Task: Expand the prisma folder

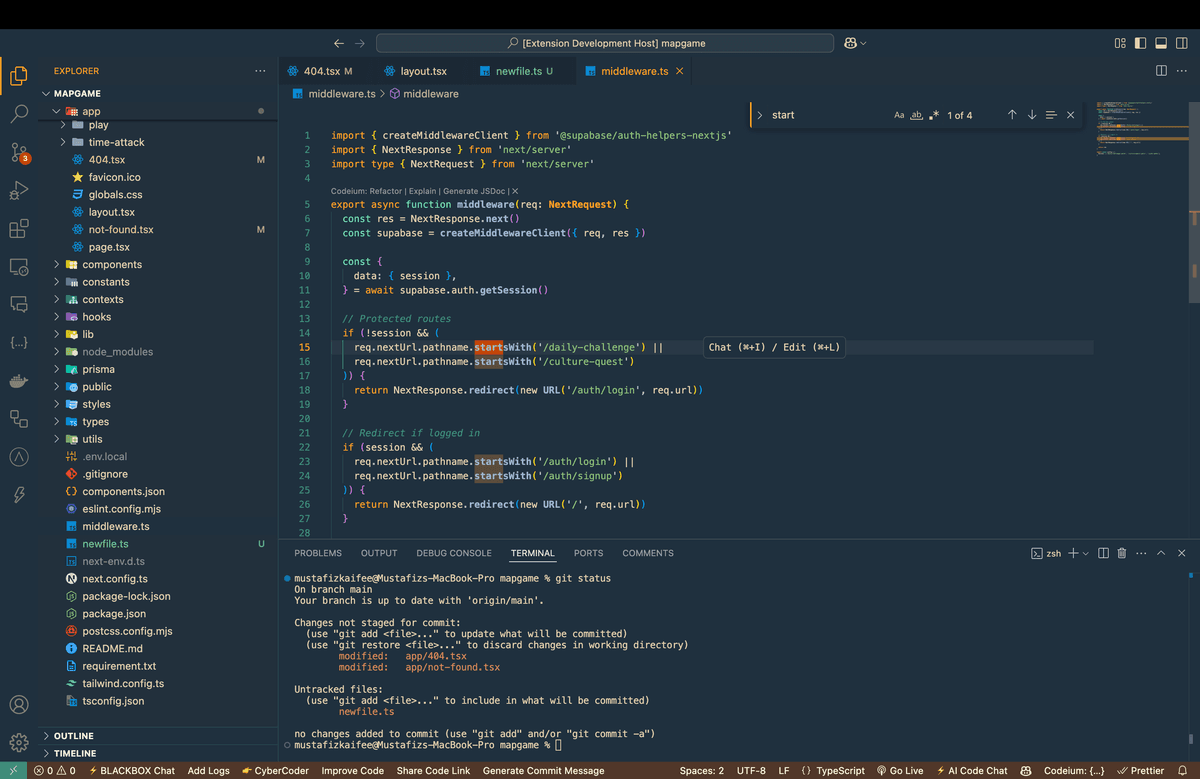Action: point(98,369)
